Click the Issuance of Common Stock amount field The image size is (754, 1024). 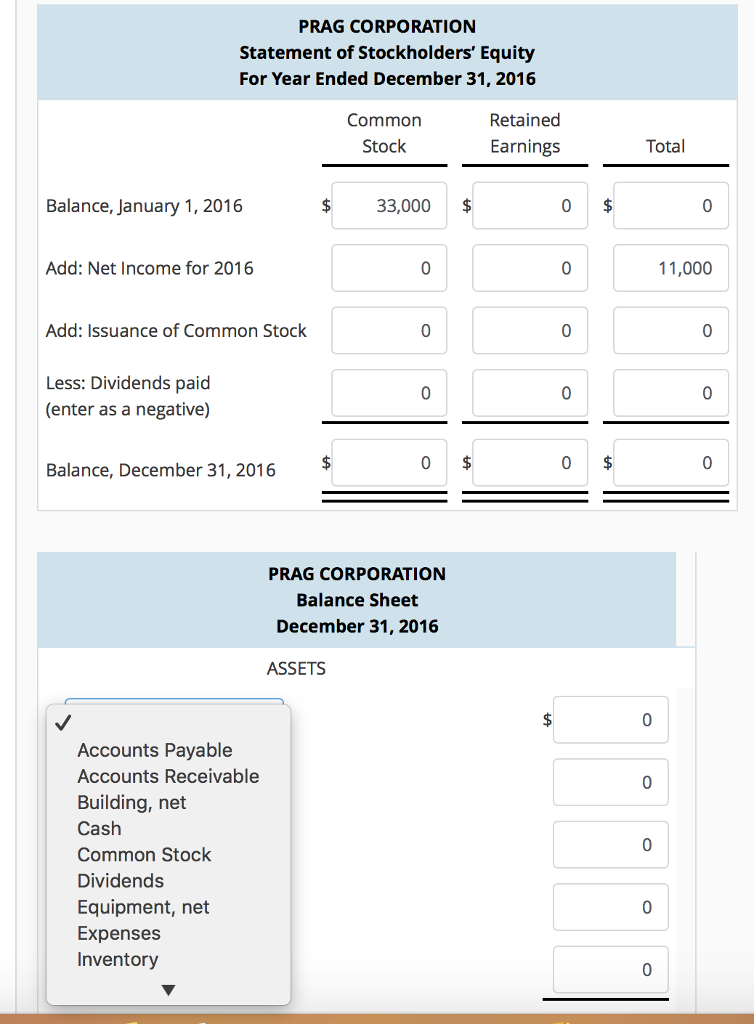coord(388,330)
